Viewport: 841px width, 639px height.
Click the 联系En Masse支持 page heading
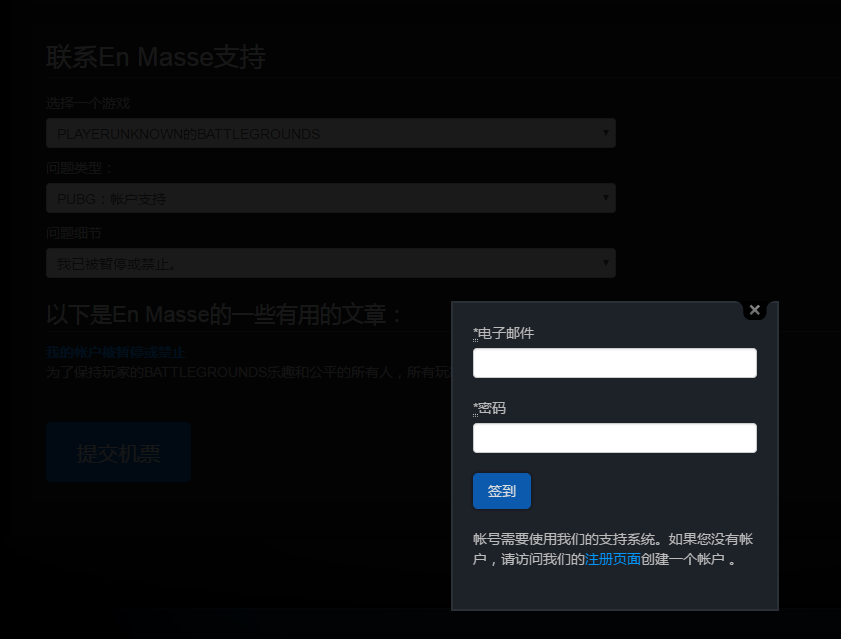[155, 58]
